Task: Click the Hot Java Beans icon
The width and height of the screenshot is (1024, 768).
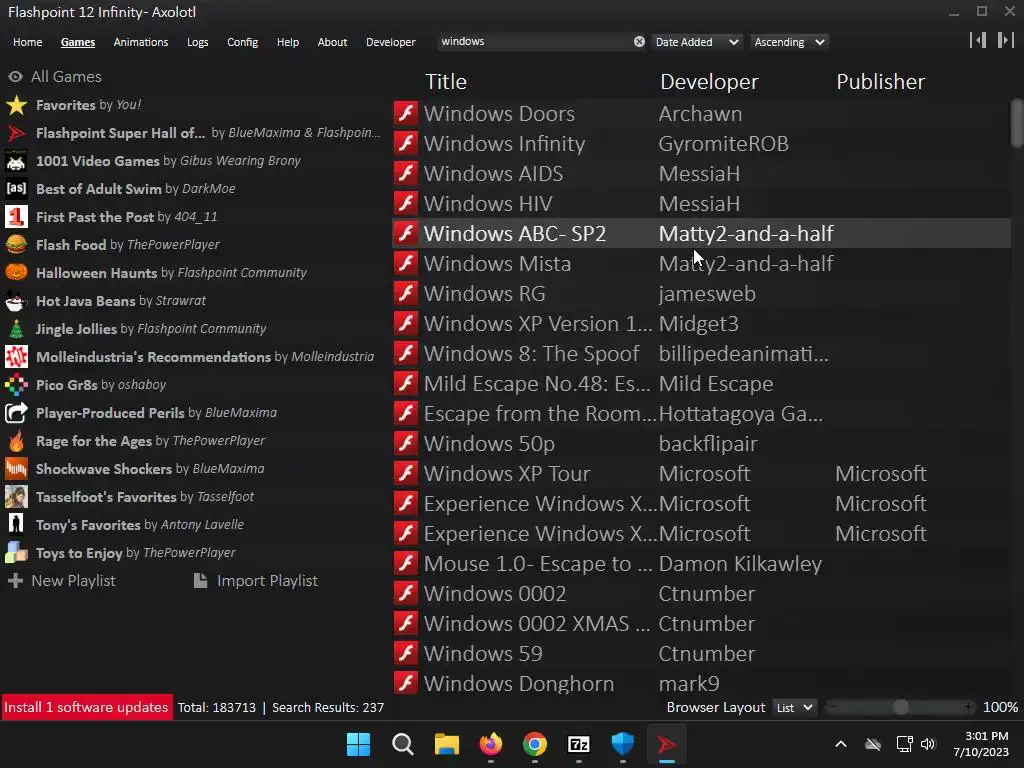Action: (16, 301)
